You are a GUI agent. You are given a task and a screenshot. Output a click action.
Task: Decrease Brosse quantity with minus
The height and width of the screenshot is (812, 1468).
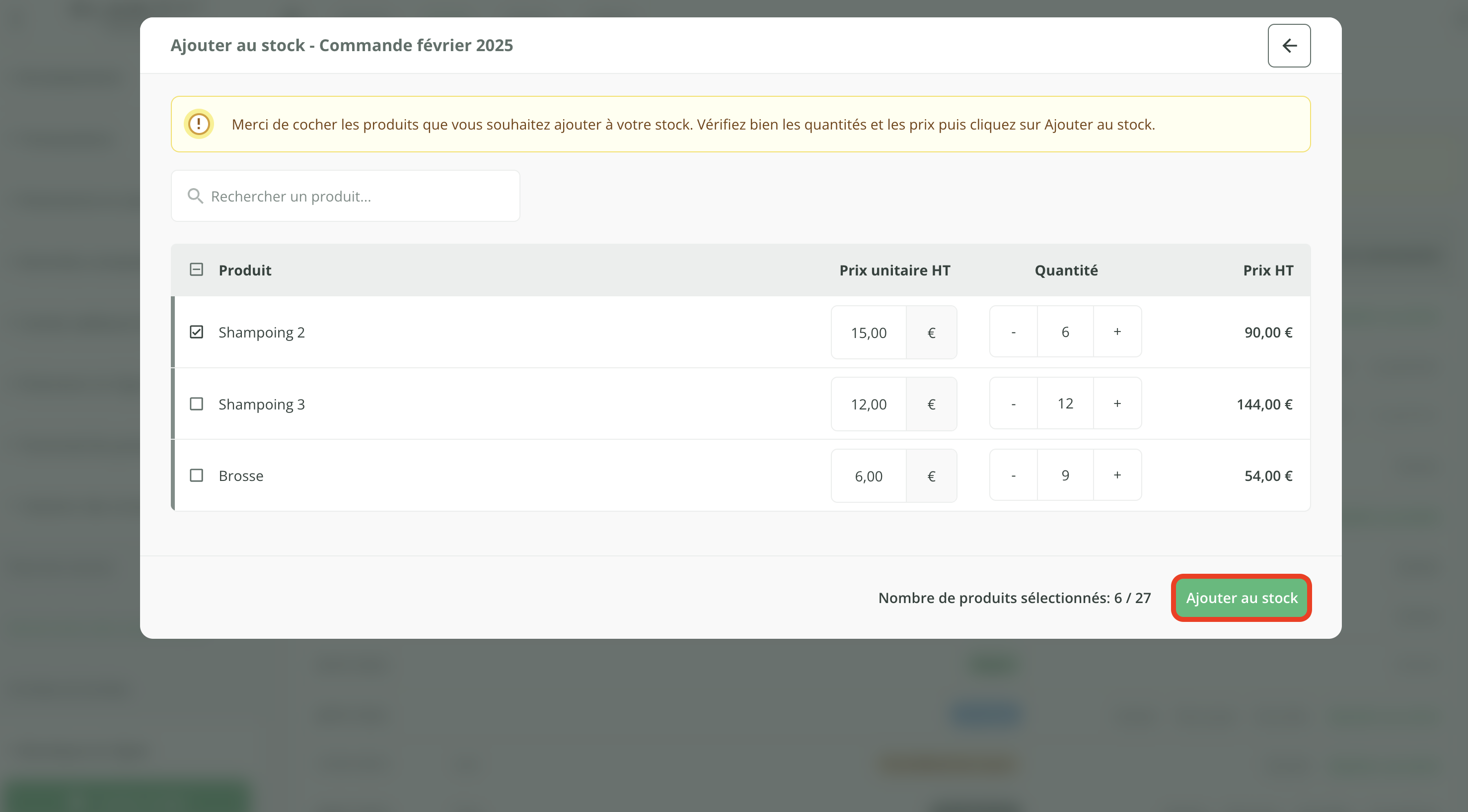[x=1013, y=475]
